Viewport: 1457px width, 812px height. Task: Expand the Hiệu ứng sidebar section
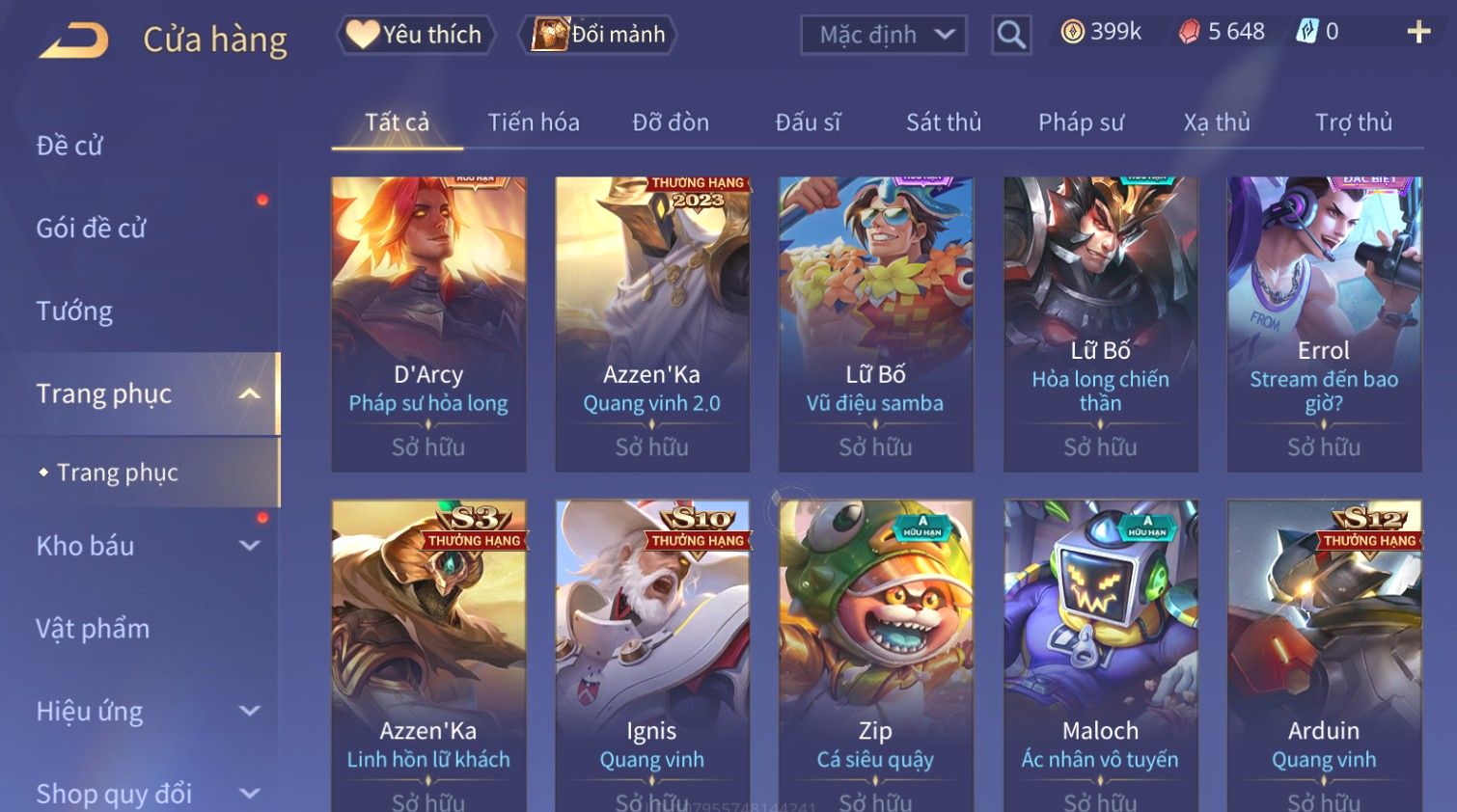click(x=250, y=712)
